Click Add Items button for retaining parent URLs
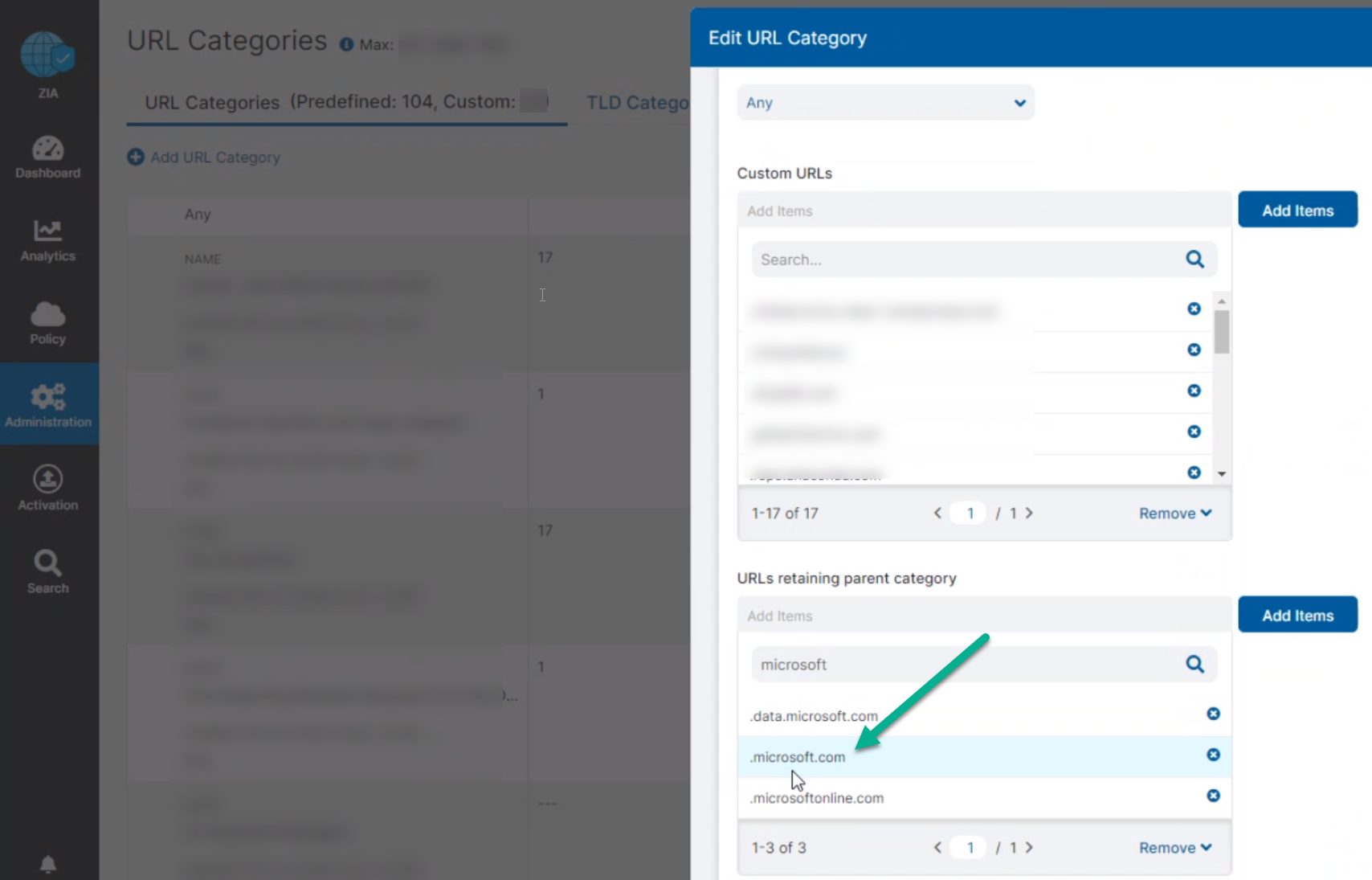 click(1297, 615)
